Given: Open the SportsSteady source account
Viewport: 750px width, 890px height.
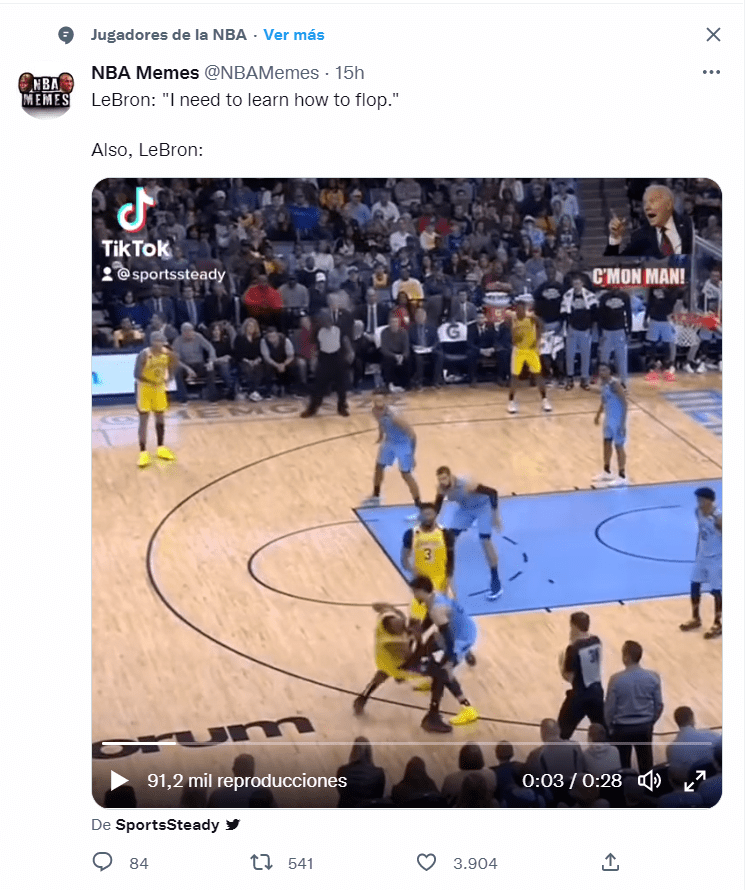Looking at the screenshot, I should 167,824.
